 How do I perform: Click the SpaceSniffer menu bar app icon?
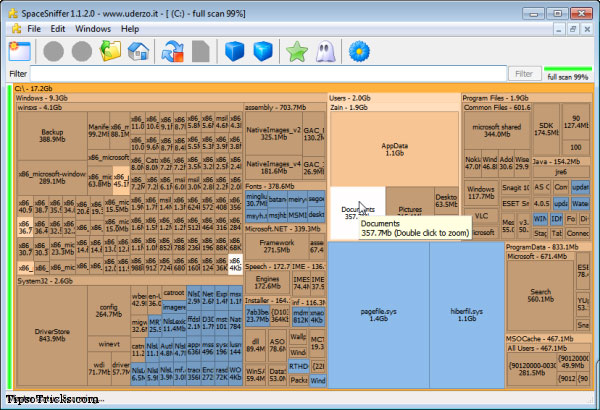(x=16, y=29)
